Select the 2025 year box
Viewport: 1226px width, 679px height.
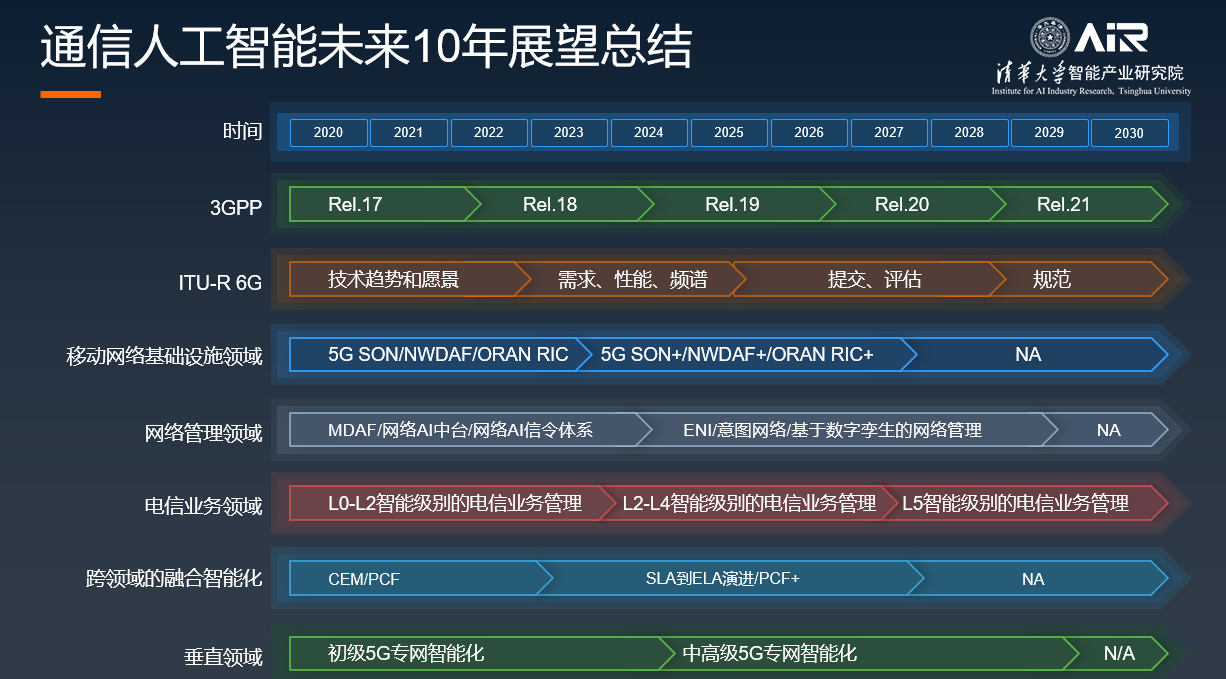point(729,133)
